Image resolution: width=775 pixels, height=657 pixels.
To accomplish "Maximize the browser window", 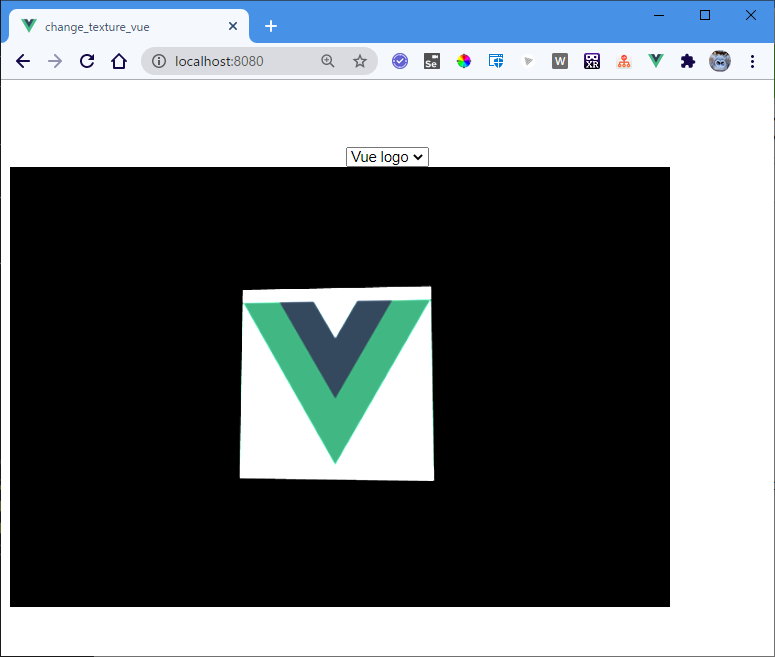I will click(705, 15).
